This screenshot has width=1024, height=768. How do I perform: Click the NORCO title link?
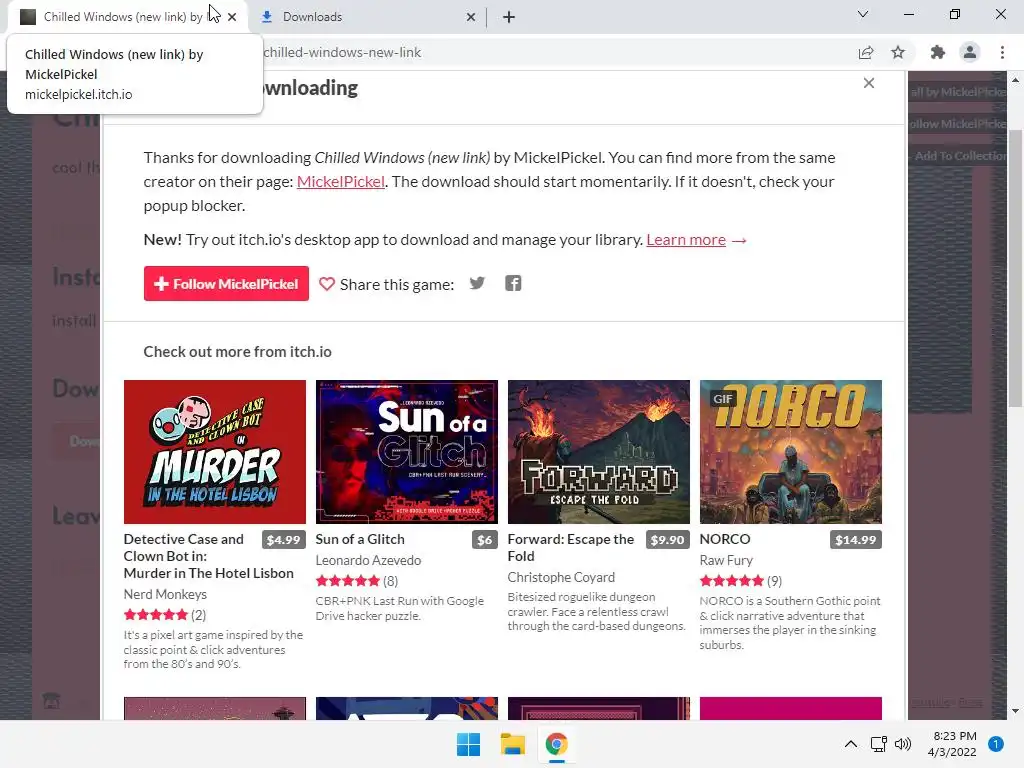pyautogui.click(x=725, y=539)
